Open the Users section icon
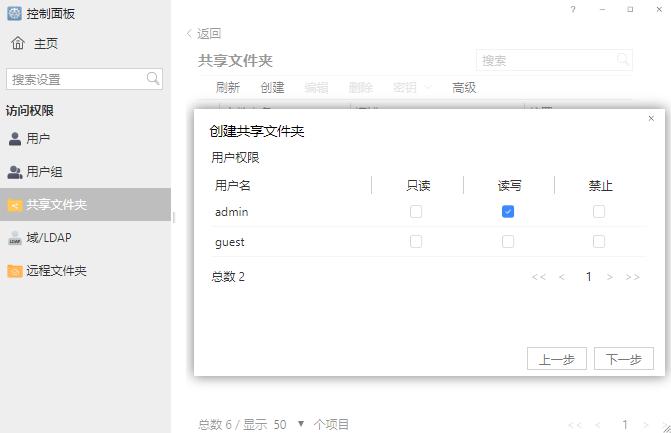Image resolution: width=671 pixels, height=433 pixels. 15,139
